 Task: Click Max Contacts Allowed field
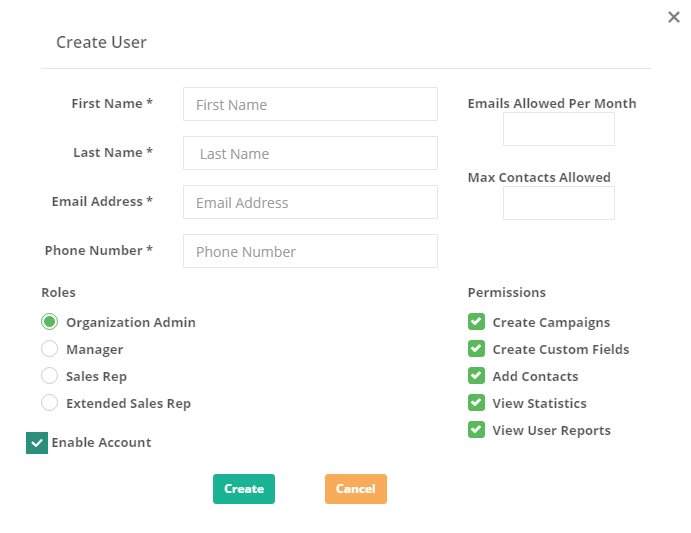click(x=559, y=203)
